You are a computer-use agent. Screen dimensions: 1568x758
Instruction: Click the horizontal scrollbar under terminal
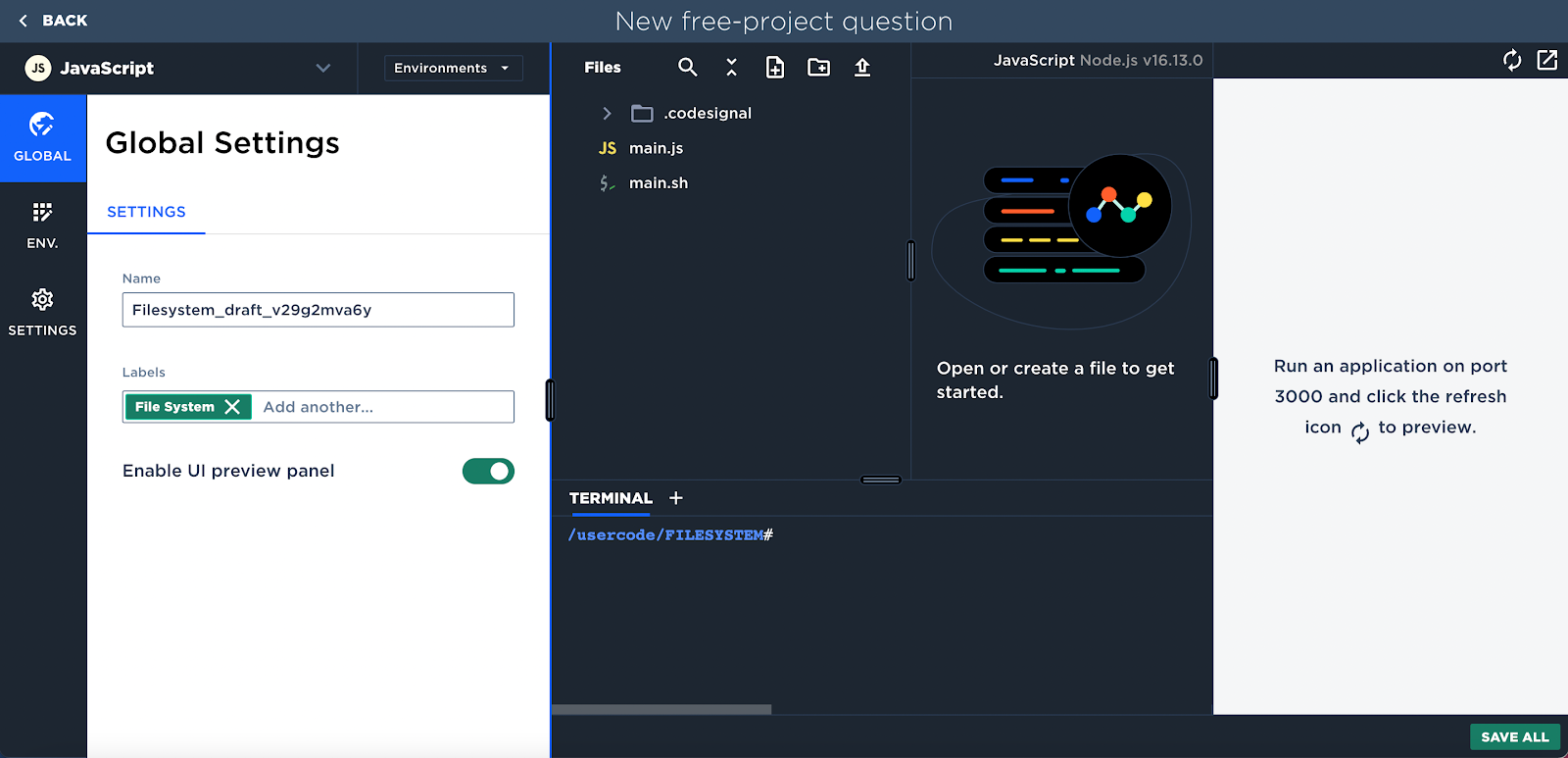click(x=661, y=709)
